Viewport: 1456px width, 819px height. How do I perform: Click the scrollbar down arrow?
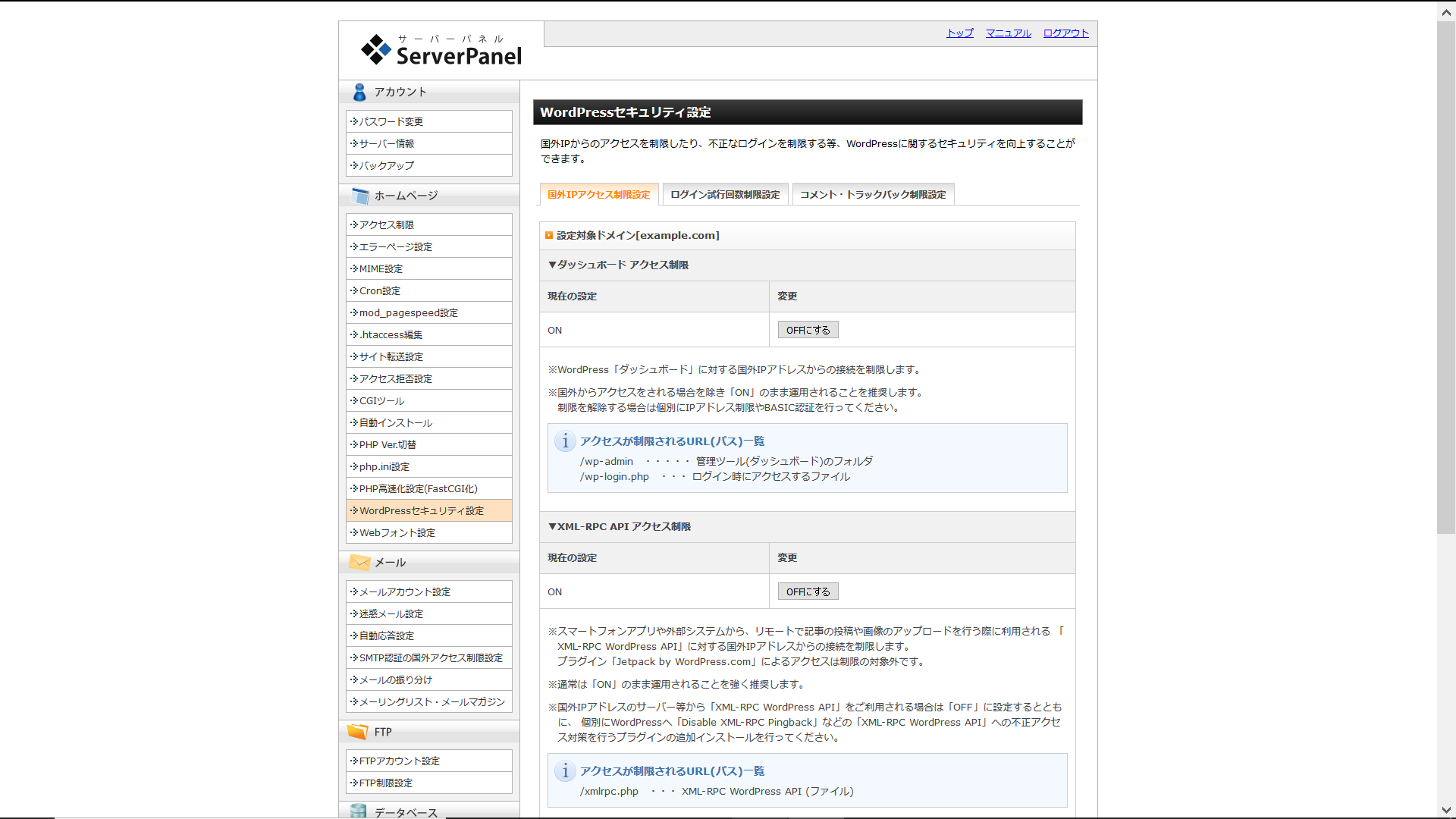[1446, 810]
